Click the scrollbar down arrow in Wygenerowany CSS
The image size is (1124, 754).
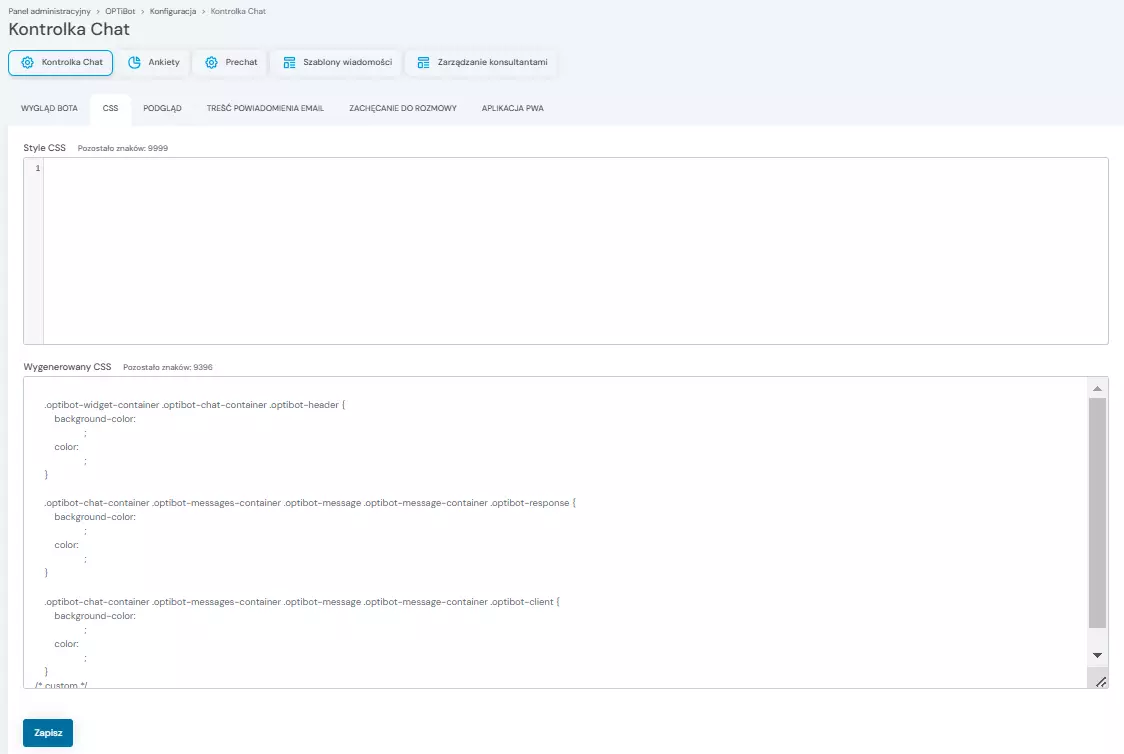[1097, 655]
